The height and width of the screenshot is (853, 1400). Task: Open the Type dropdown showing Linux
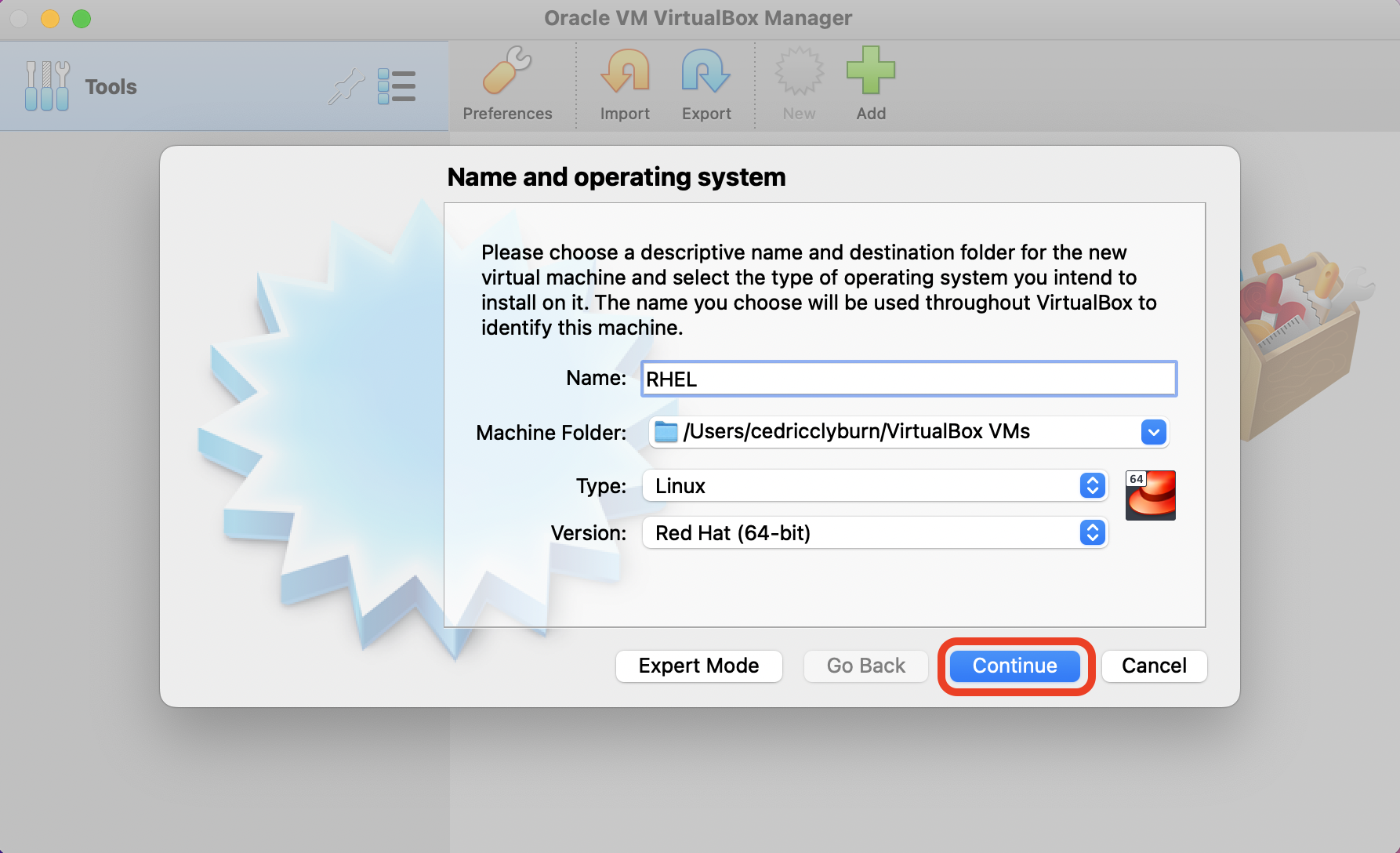[x=875, y=486]
